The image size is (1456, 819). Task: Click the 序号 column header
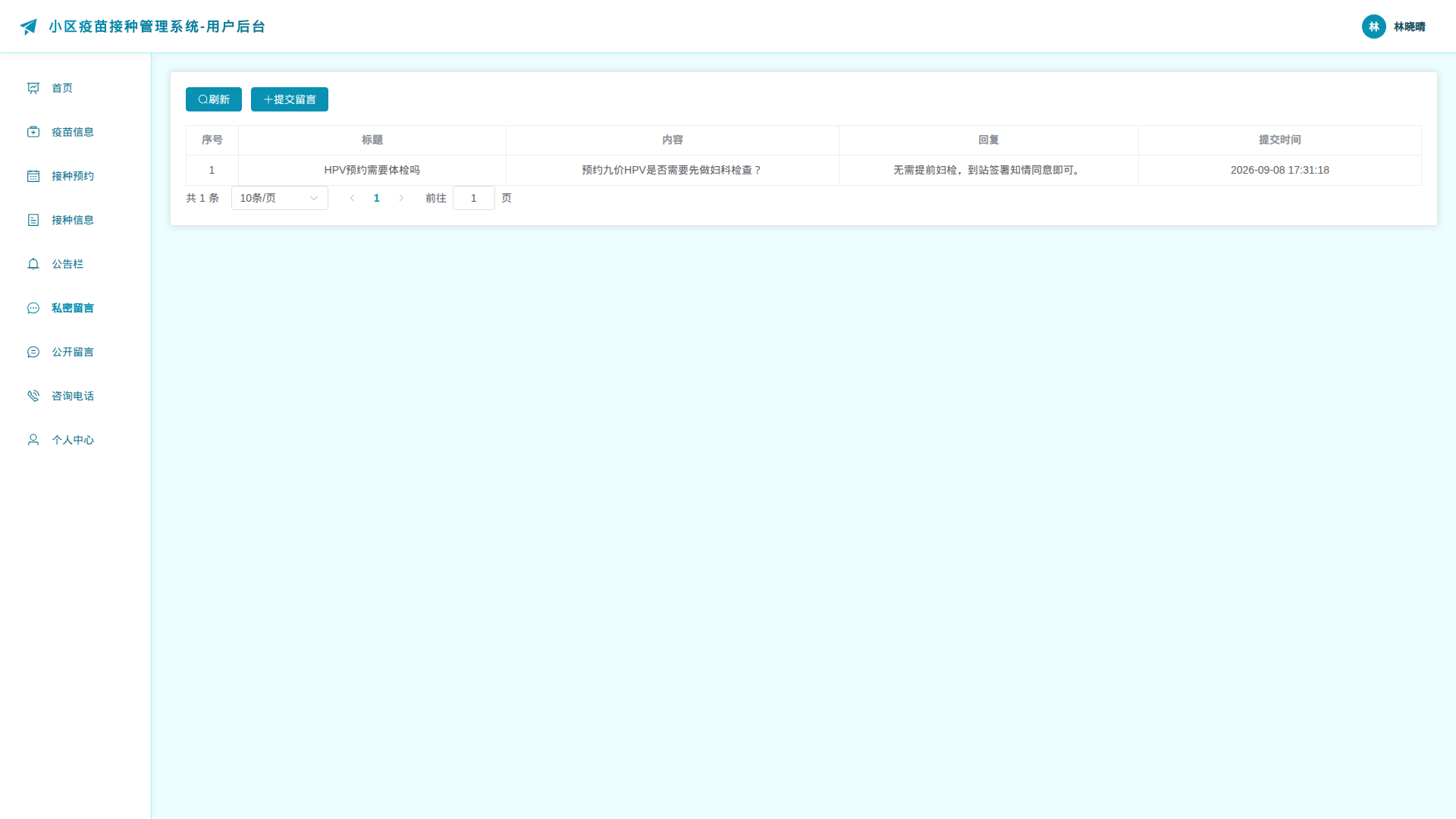point(212,140)
